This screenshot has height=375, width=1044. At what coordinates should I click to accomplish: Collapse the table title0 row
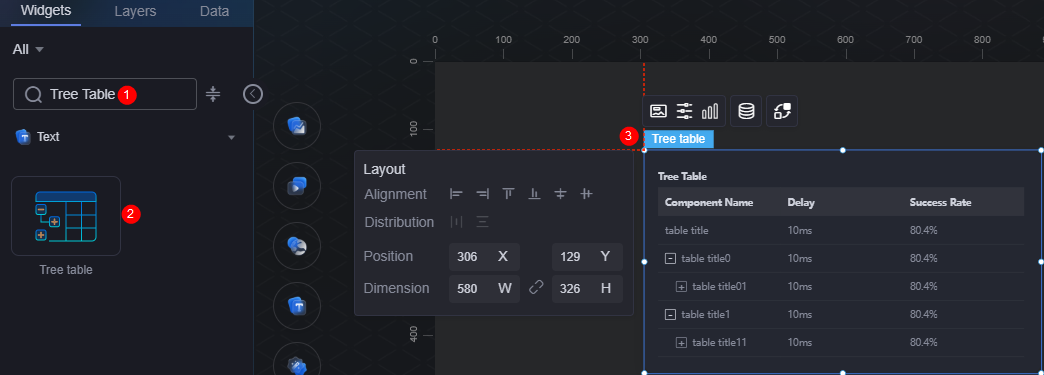tap(670, 258)
